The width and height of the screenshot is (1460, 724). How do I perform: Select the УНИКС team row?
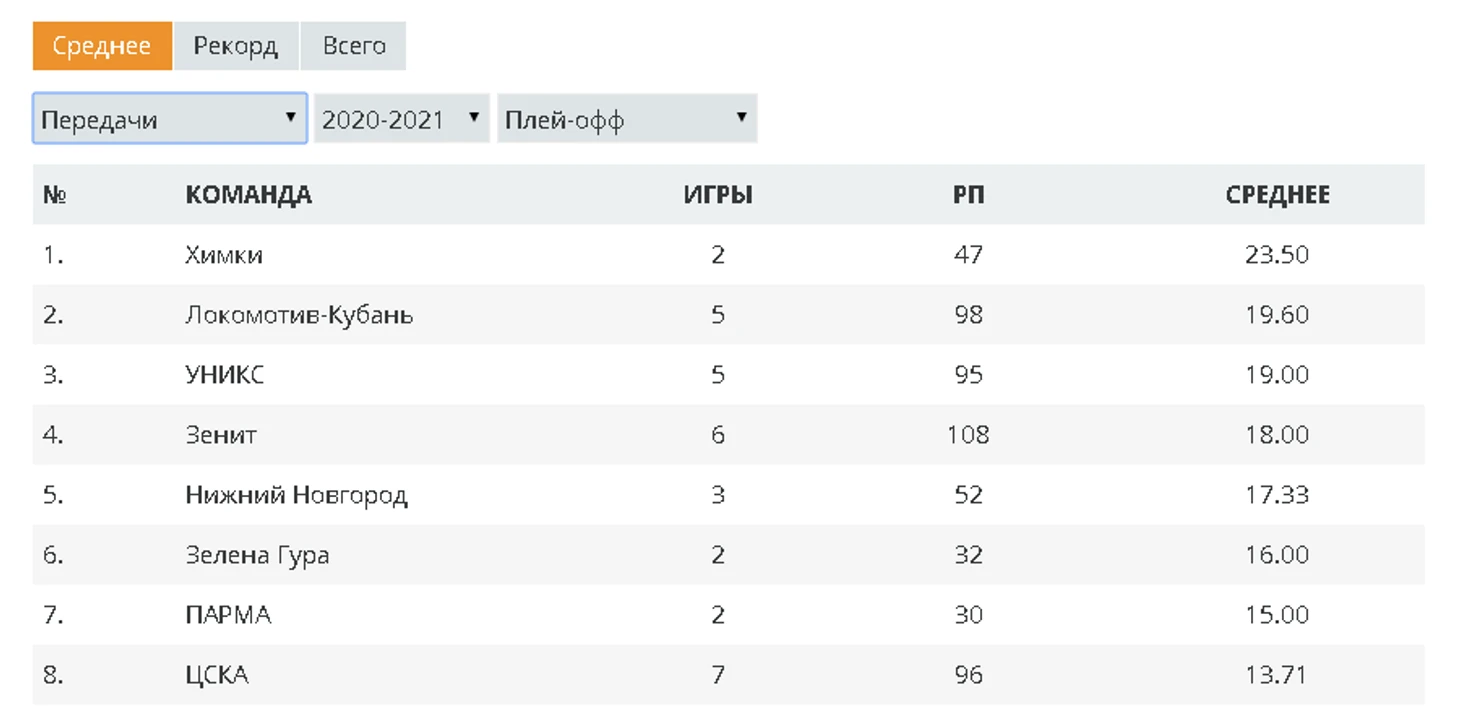point(225,375)
